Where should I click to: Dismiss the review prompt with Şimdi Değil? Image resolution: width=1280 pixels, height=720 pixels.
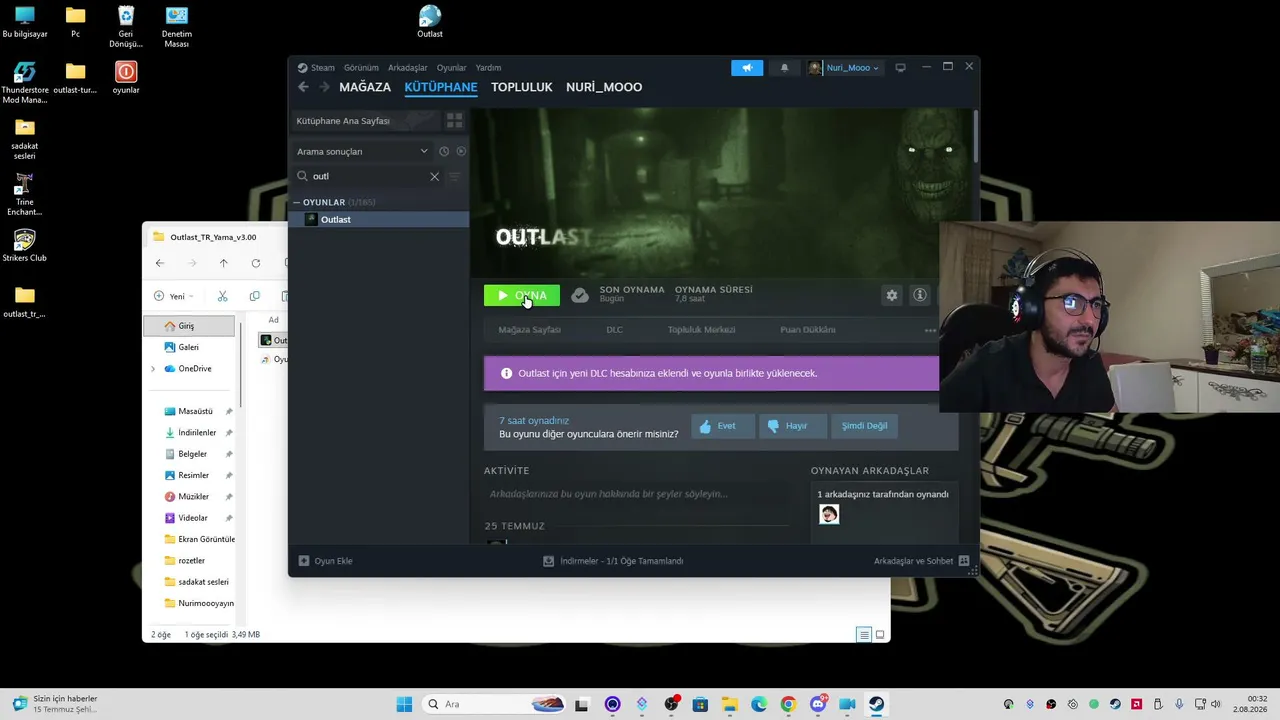[864, 426]
